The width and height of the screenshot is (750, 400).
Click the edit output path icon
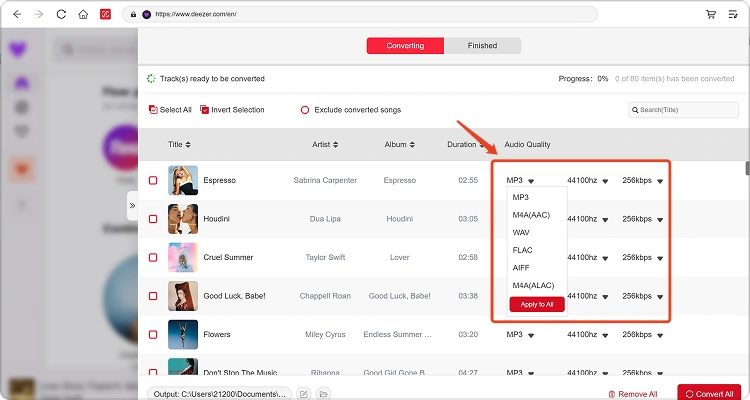point(303,394)
